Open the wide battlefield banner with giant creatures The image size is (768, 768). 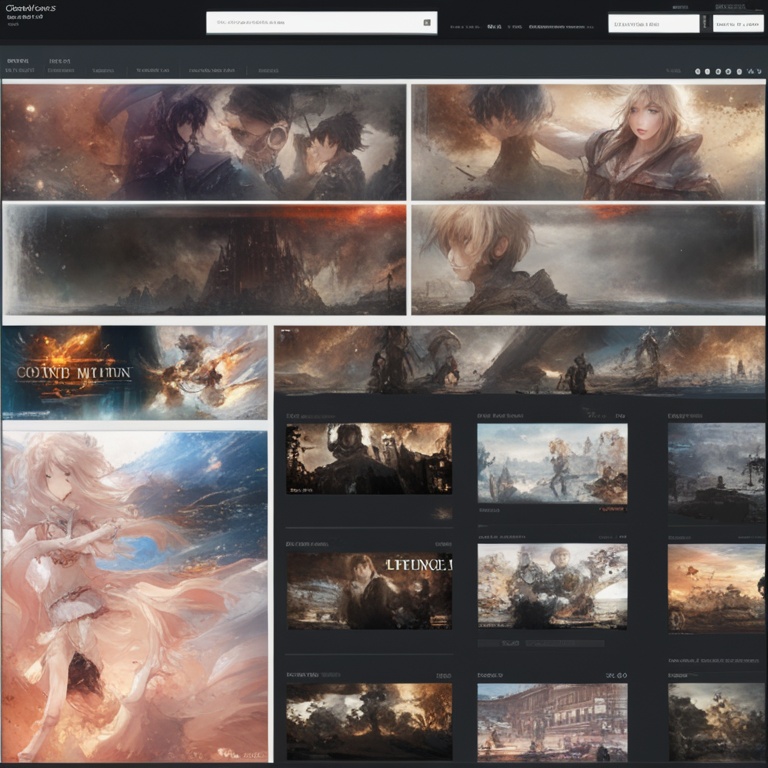pyautogui.click(x=519, y=360)
